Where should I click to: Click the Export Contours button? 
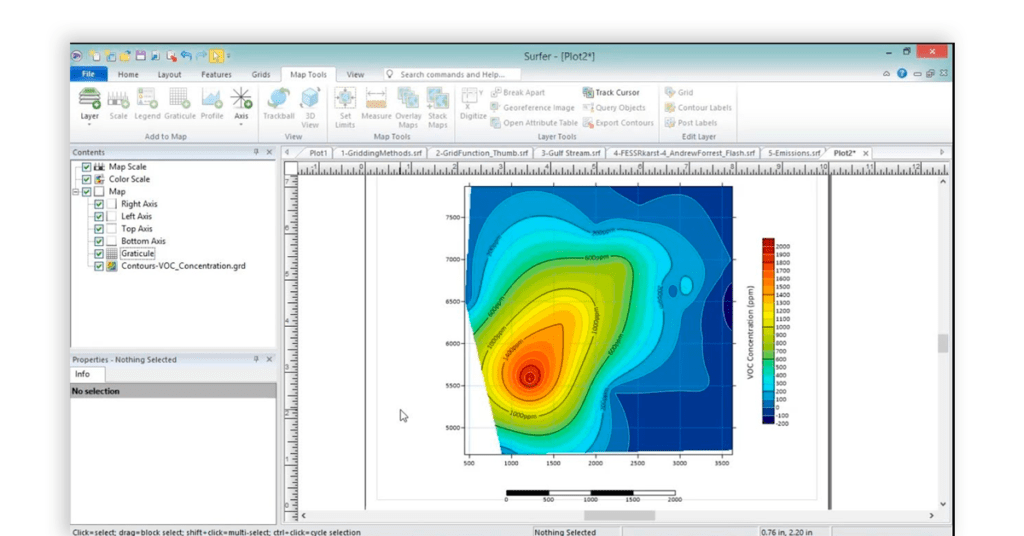tap(617, 123)
